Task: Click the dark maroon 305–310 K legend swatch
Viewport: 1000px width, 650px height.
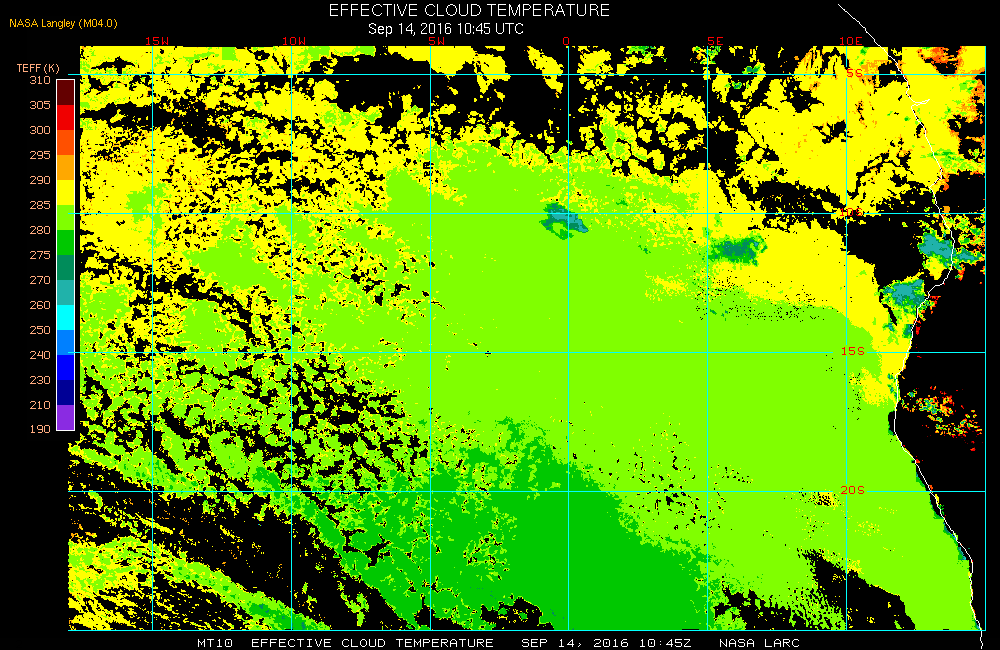Action: click(65, 92)
